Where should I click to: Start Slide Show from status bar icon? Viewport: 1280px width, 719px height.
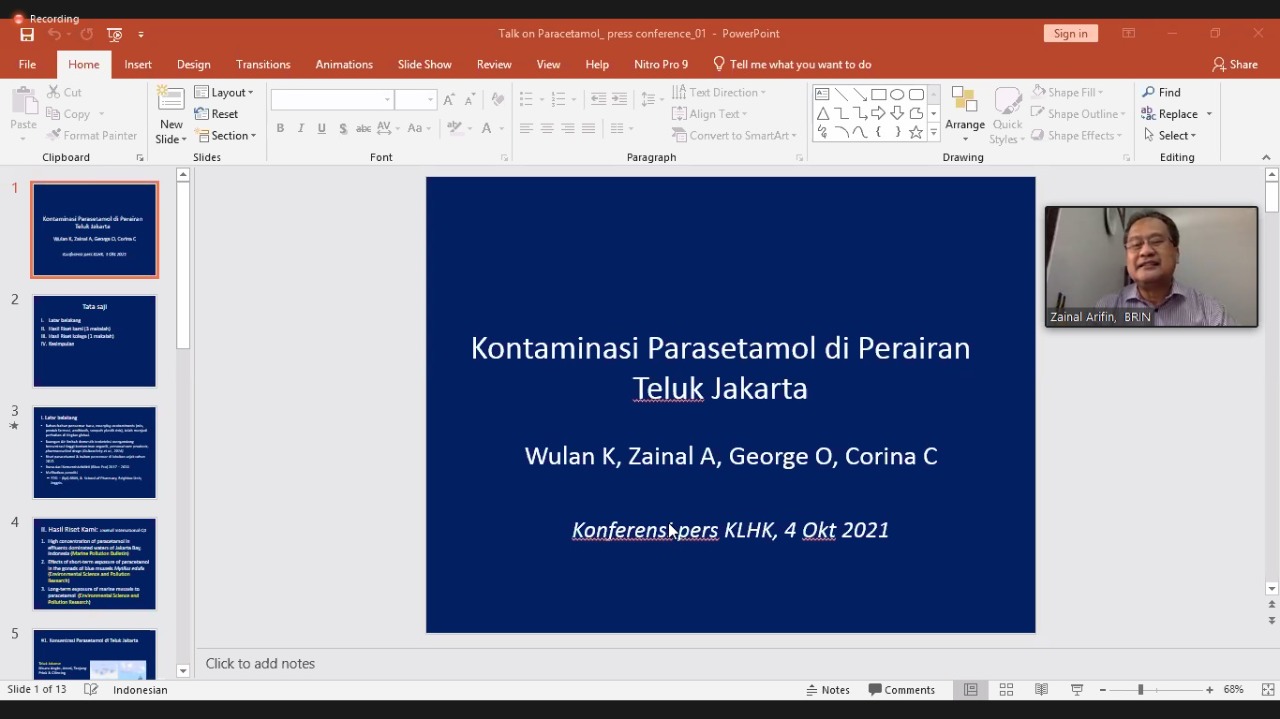(x=1077, y=690)
